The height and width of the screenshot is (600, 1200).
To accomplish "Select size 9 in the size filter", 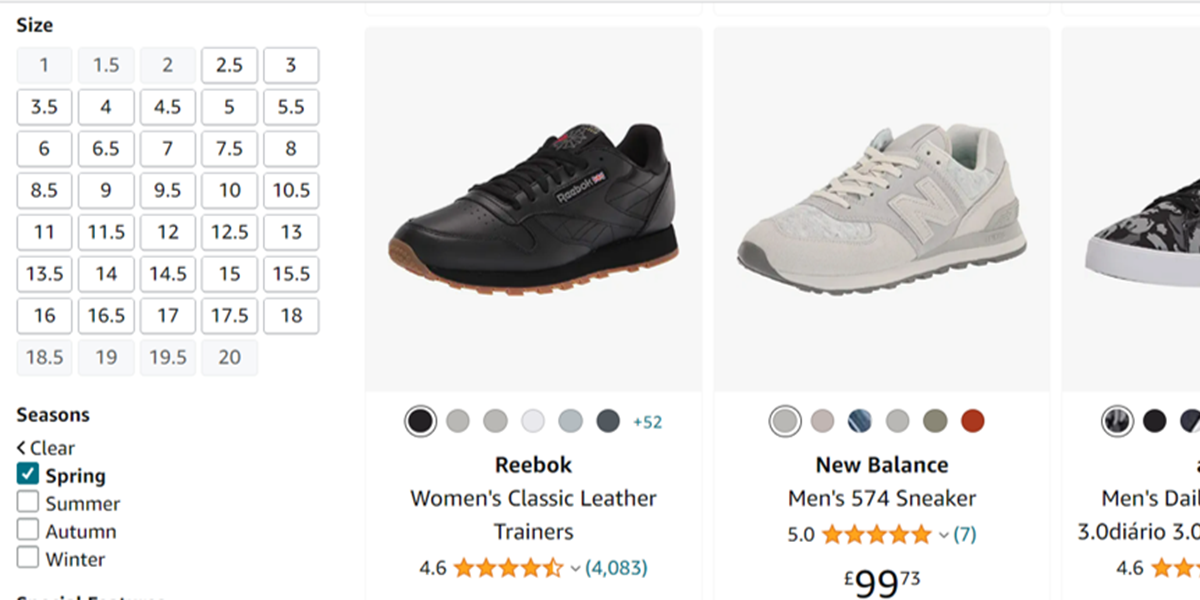I will (x=106, y=190).
